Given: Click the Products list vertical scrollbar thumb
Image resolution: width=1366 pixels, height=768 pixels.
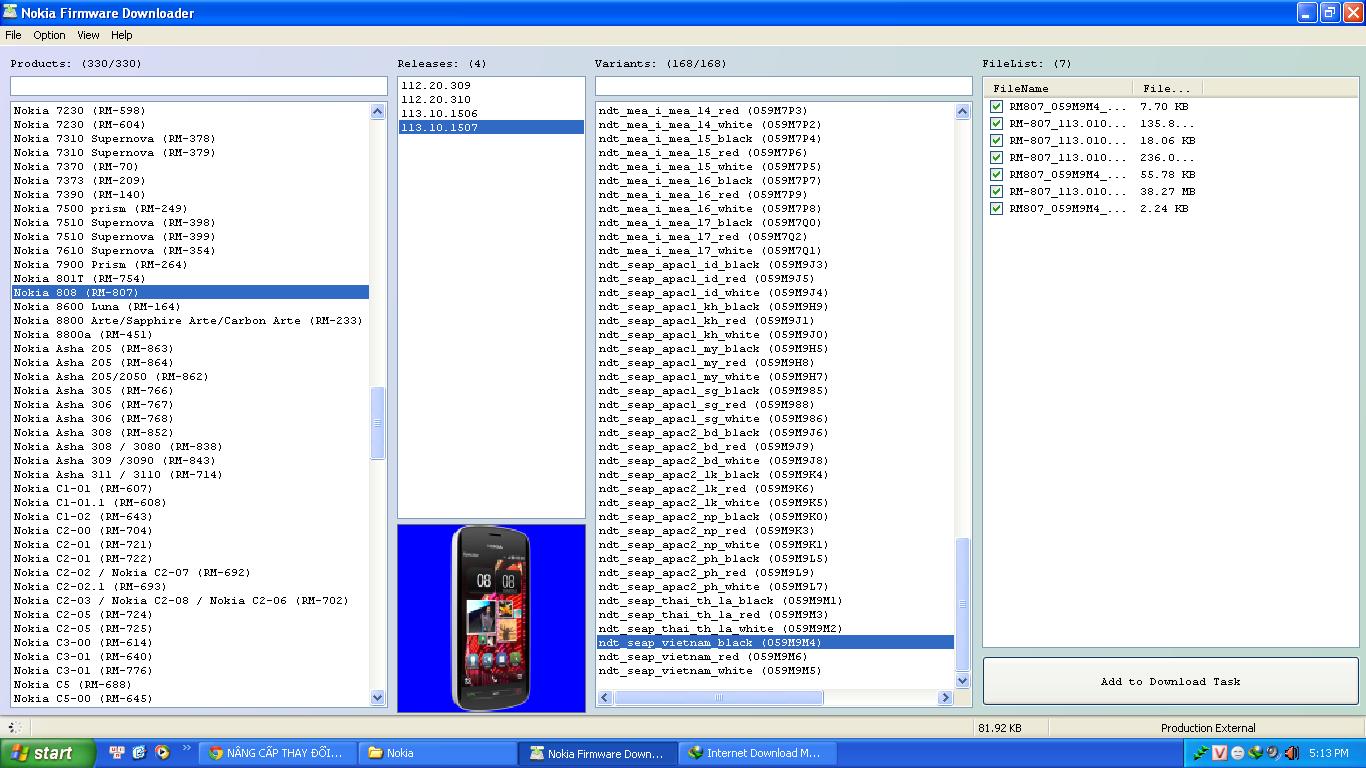Looking at the screenshot, I should (x=377, y=423).
